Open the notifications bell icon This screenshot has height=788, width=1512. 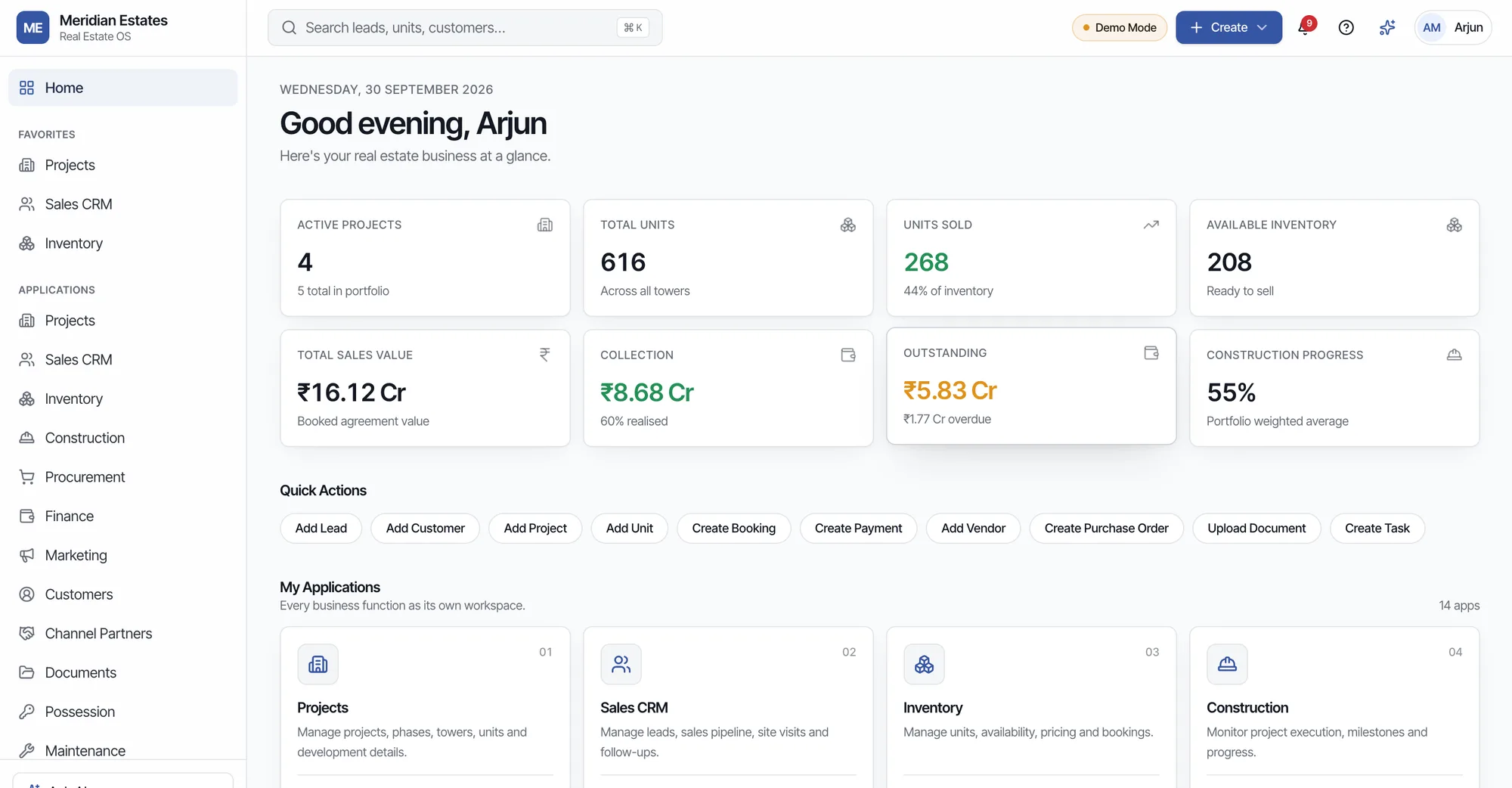point(1306,27)
